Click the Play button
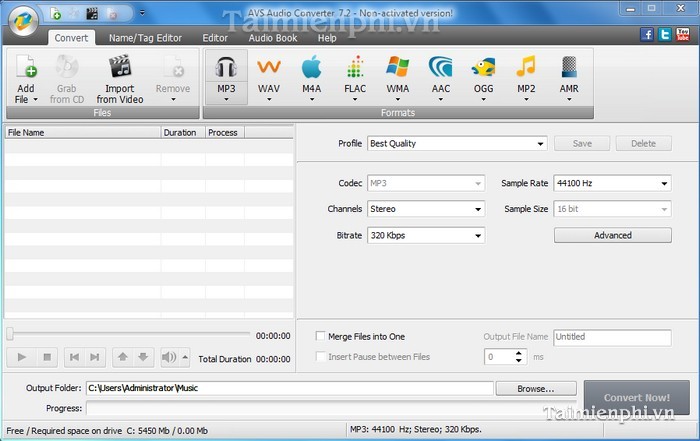This screenshot has height=441, width=700. pos(21,357)
